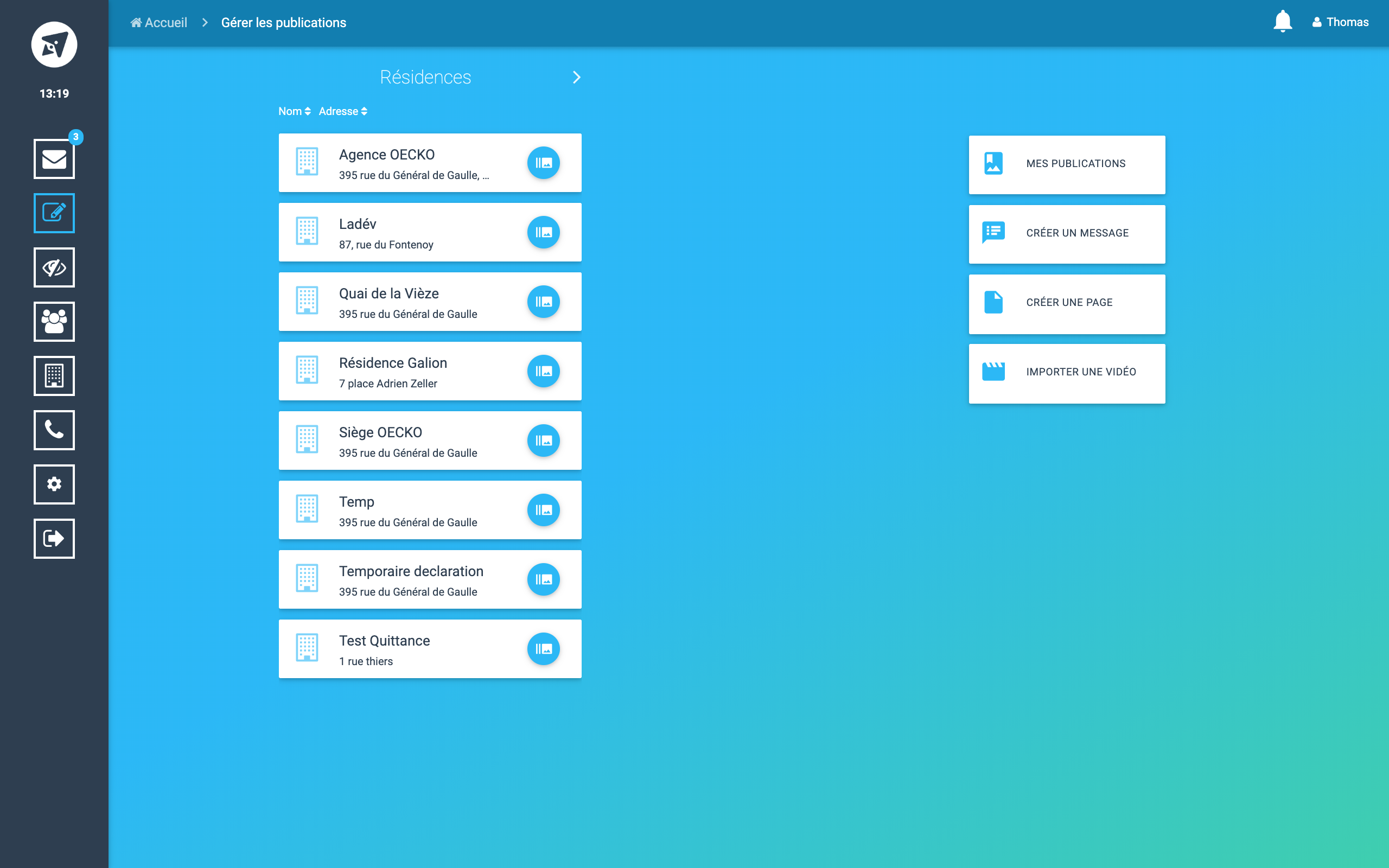Open the Thomas user menu

(x=1340, y=22)
